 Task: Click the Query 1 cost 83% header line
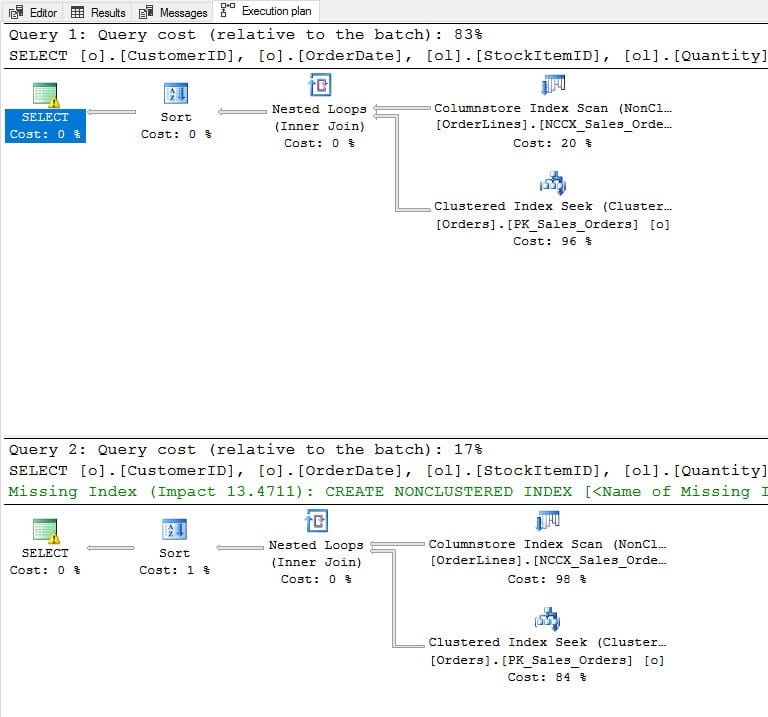245,35
